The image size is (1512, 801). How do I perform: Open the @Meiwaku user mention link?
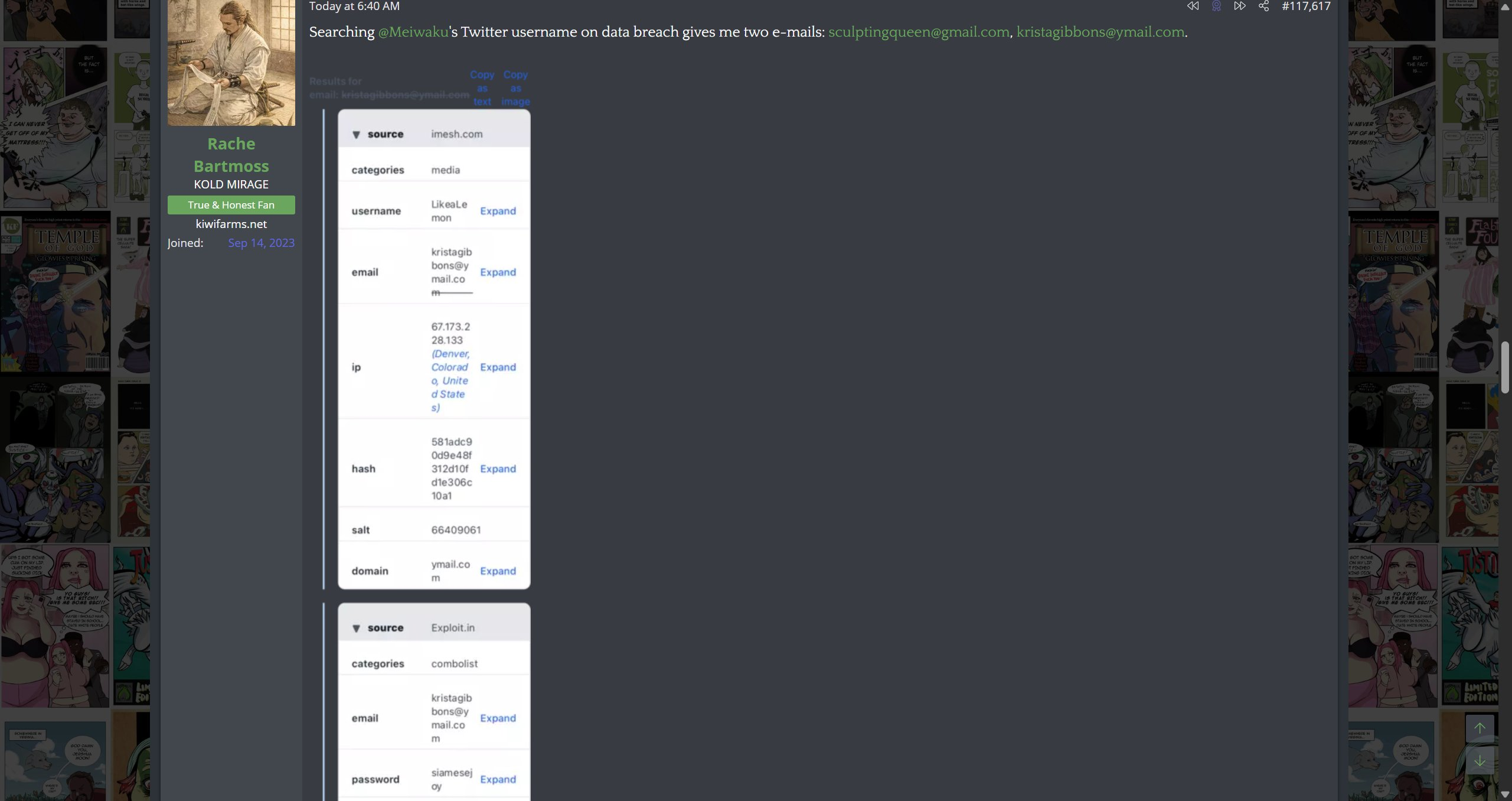click(413, 32)
